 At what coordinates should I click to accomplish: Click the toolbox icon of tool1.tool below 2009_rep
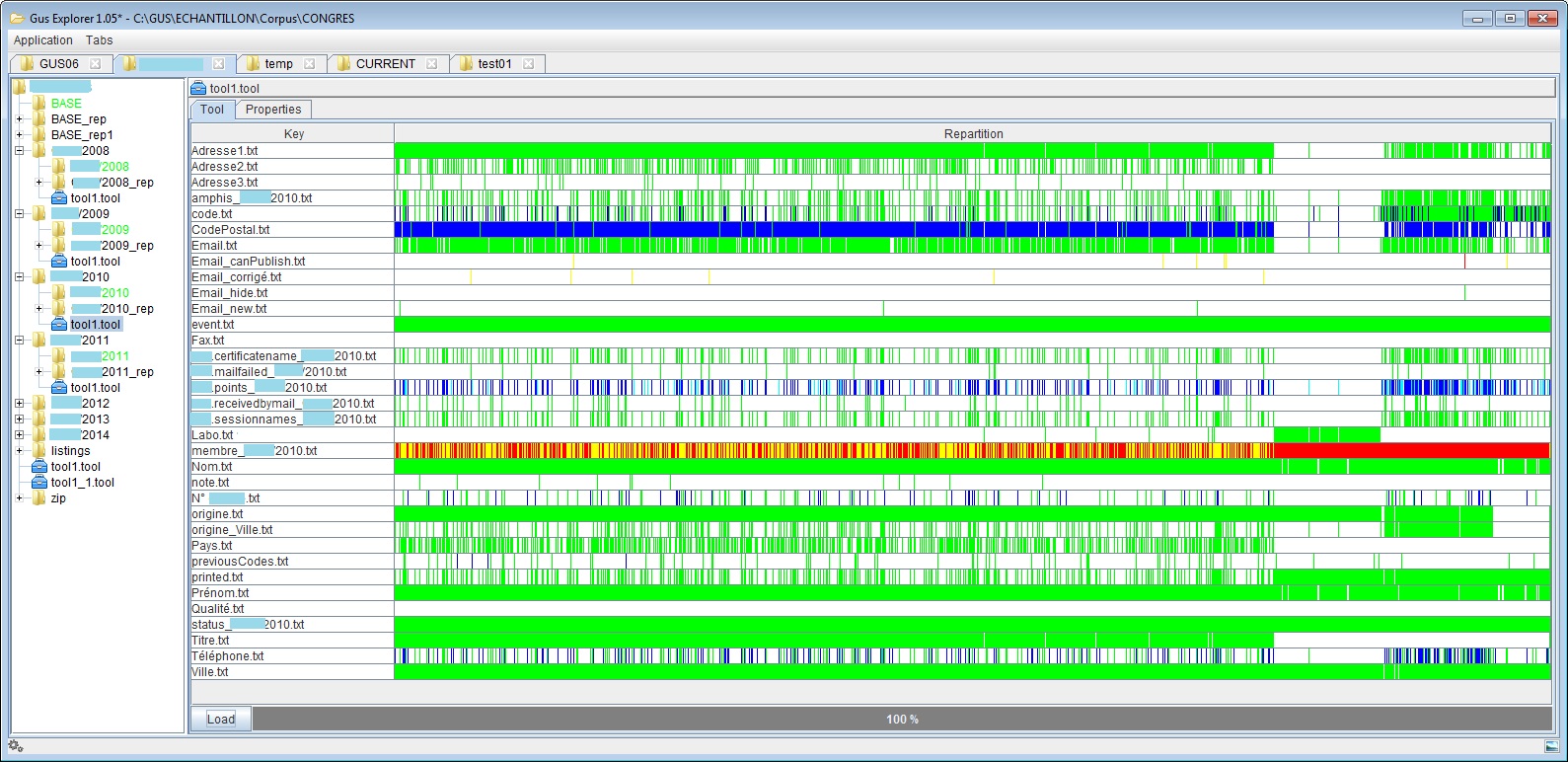click(x=59, y=262)
